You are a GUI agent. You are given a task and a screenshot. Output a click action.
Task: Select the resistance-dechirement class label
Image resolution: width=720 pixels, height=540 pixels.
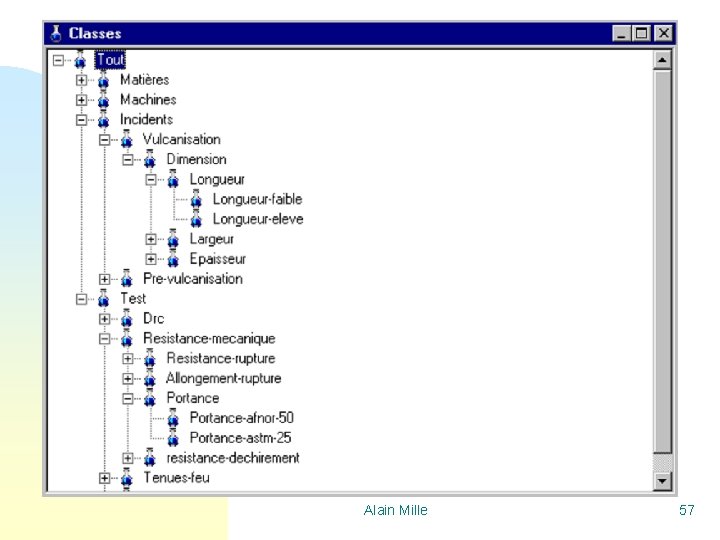click(233, 458)
